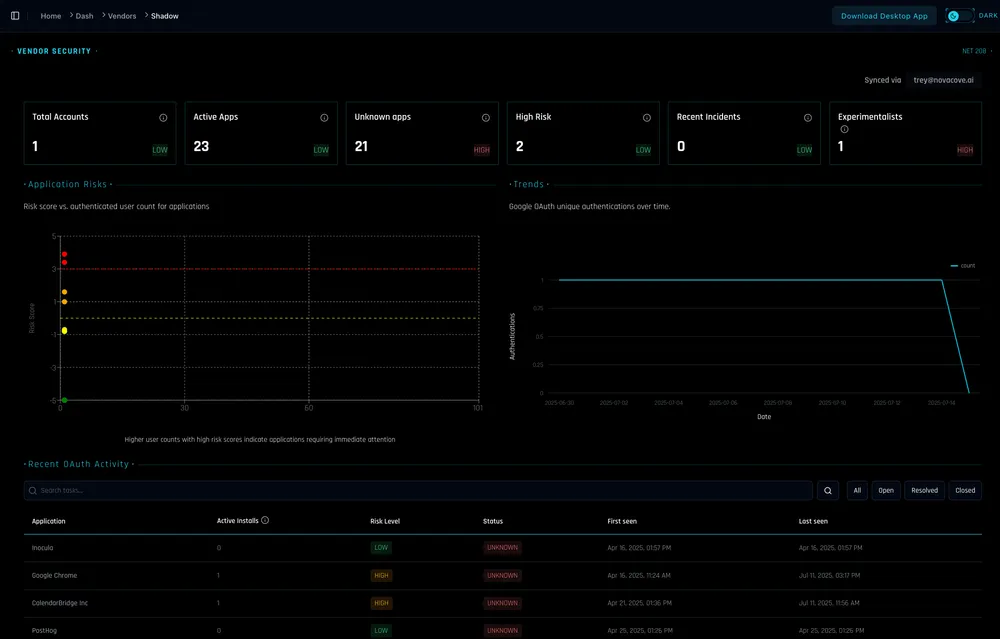Image resolution: width=1000 pixels, height=639 pixels.
Task: Select the All filter
Action: click(857, 490)
